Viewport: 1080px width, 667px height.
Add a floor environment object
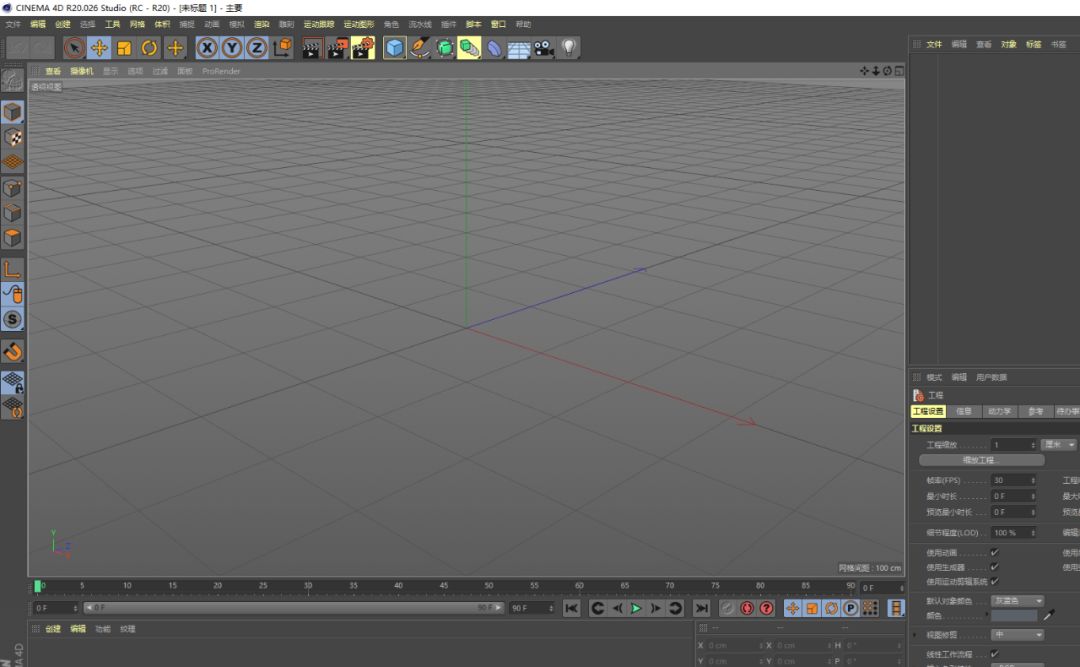(x=519, y=49)
